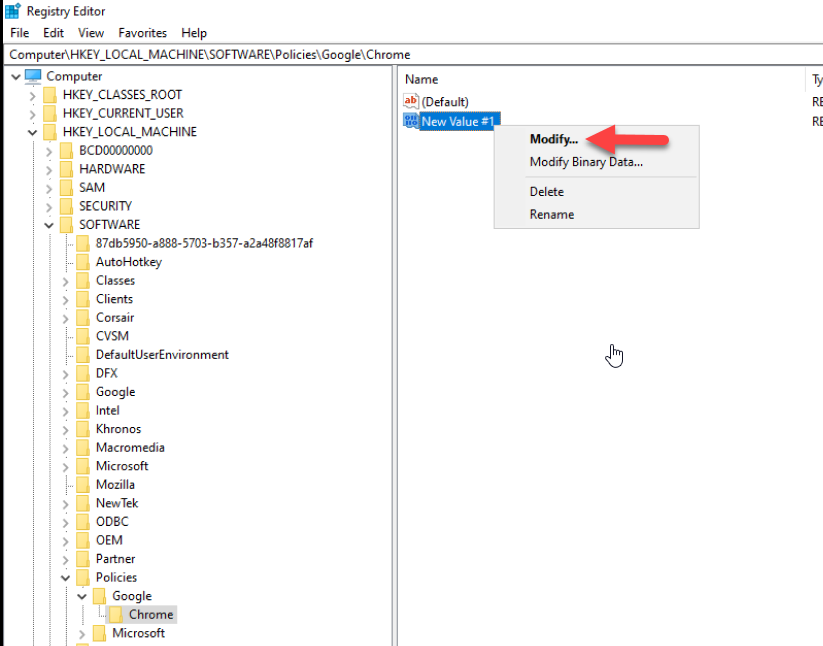Screen dimensions: 823x646
Task: Open the Help menu
Action: (x=194, y=33)
